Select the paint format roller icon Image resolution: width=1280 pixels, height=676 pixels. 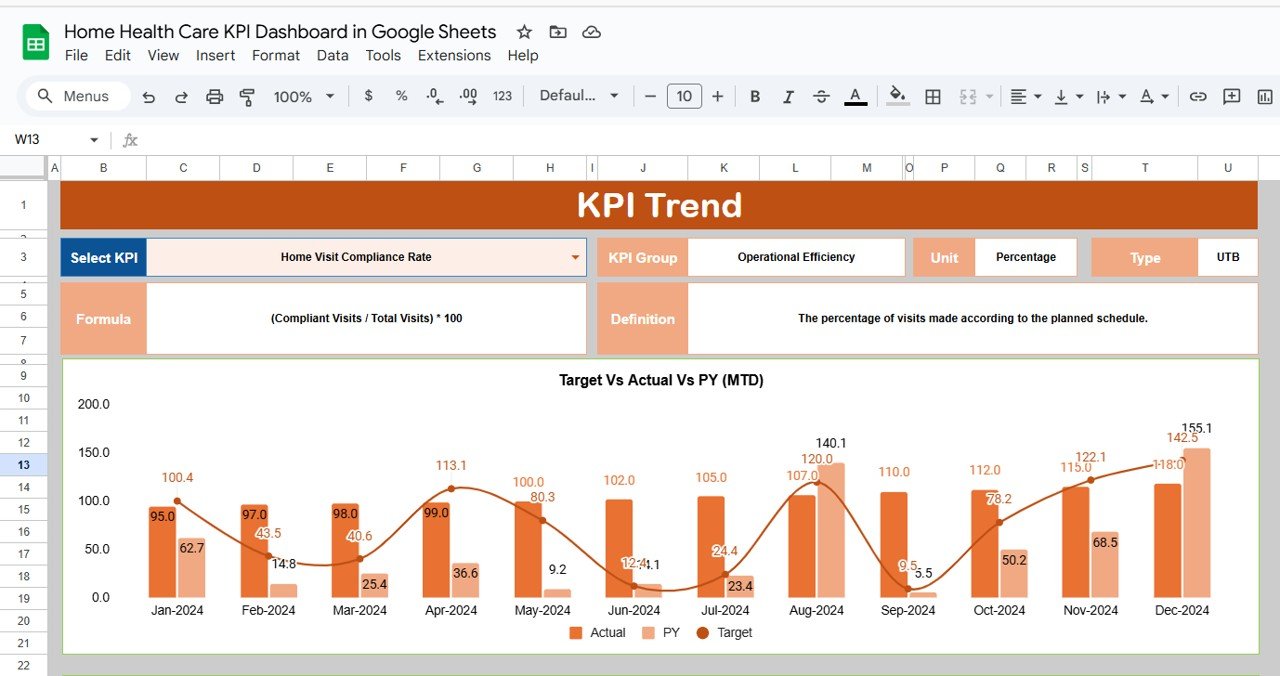pos(247,97)
